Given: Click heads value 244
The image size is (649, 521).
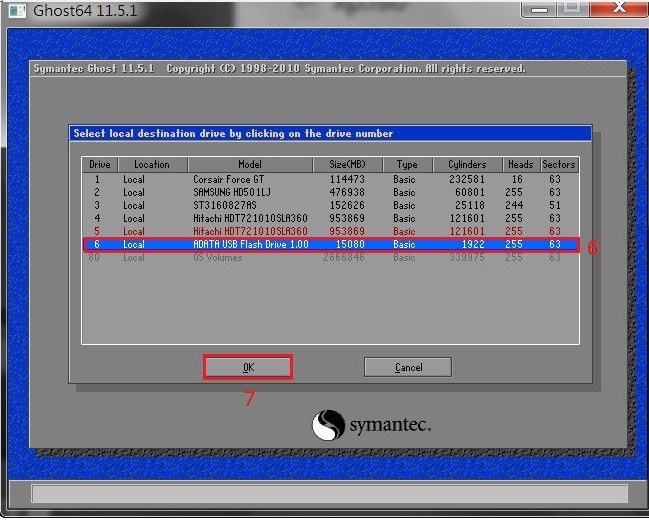Looking at the screenshot, I should tap(514, 205).
